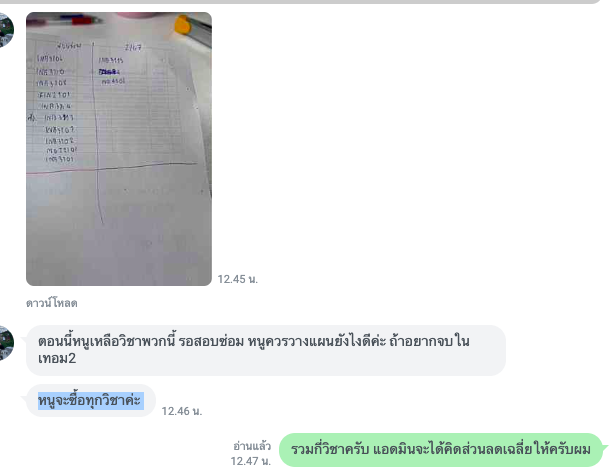Screen dimensions: 616x470
Task: Click the word เทอม2 in the message
Action: (57, 358)
